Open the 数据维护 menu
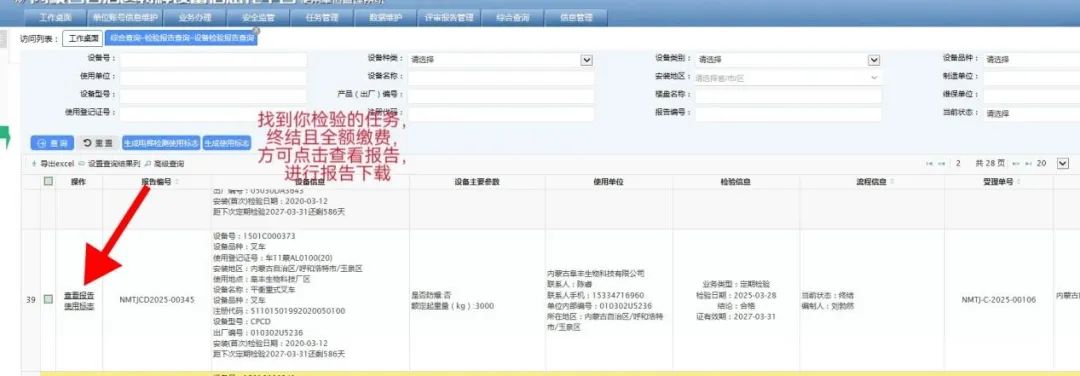Screen dimensions: 1080x376 [385, 18]
